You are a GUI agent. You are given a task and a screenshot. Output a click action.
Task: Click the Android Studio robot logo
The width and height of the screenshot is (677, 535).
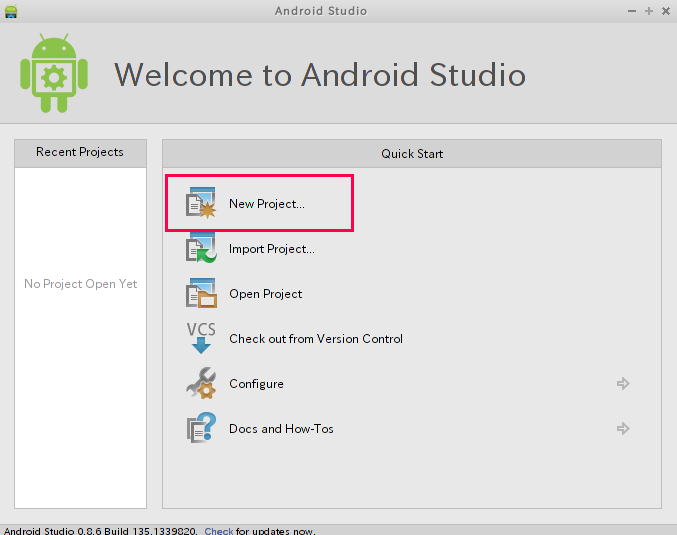(x=54, y=73)
